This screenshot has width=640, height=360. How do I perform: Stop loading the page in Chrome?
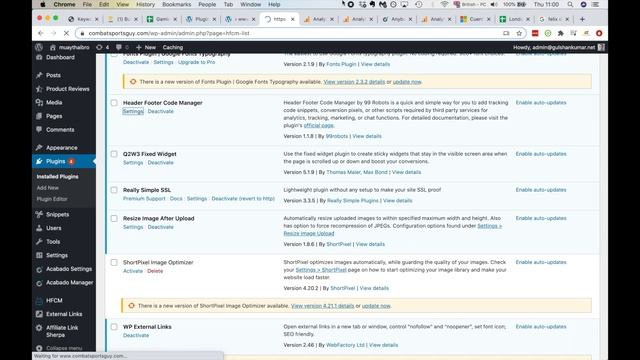click(67, 33)
